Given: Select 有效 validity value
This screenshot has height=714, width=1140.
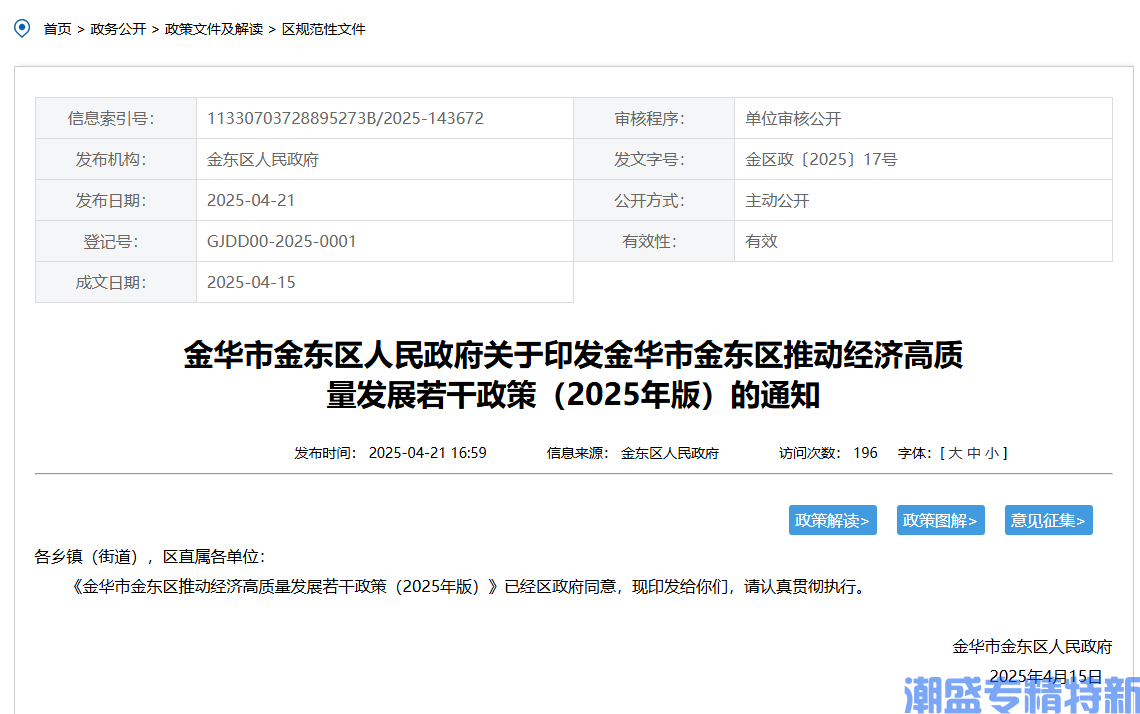Looking at the screenshot, I should pyautogui.click(x=761, y=241).
